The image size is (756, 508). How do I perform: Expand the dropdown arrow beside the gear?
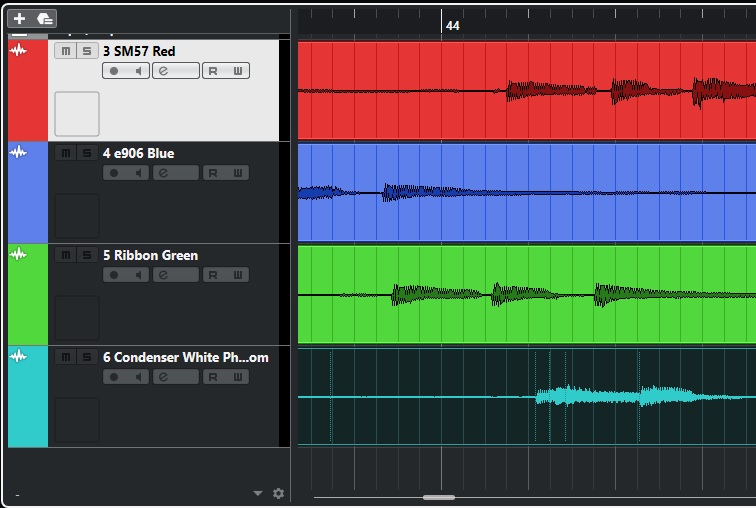[x=258, y=493]
